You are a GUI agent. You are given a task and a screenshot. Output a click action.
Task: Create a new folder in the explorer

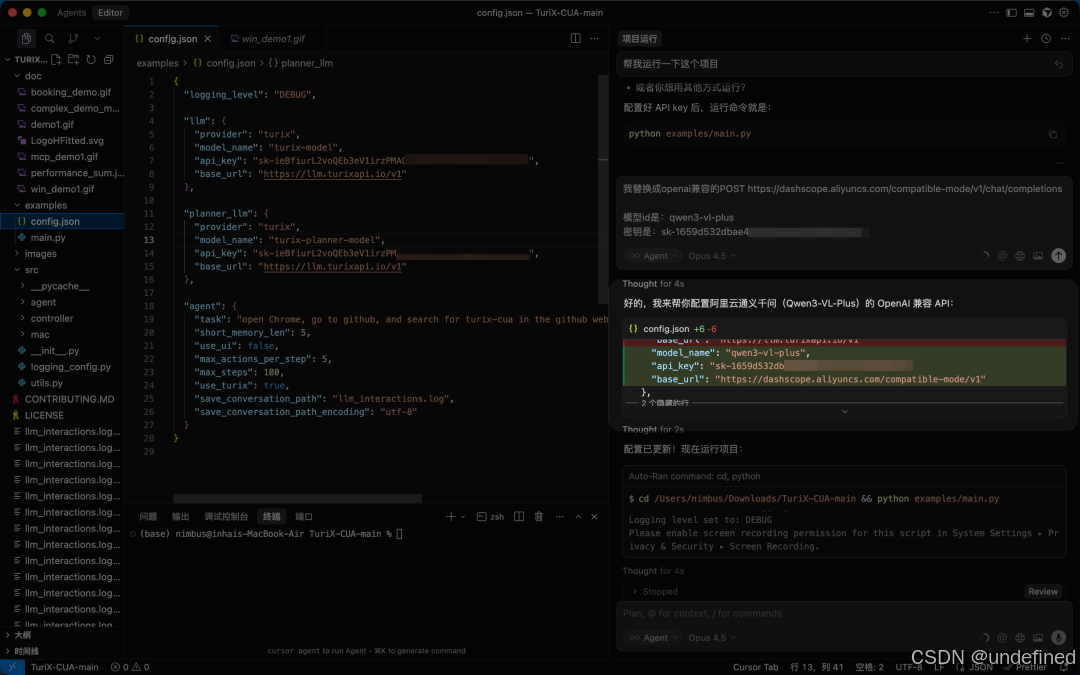[73, 59]
